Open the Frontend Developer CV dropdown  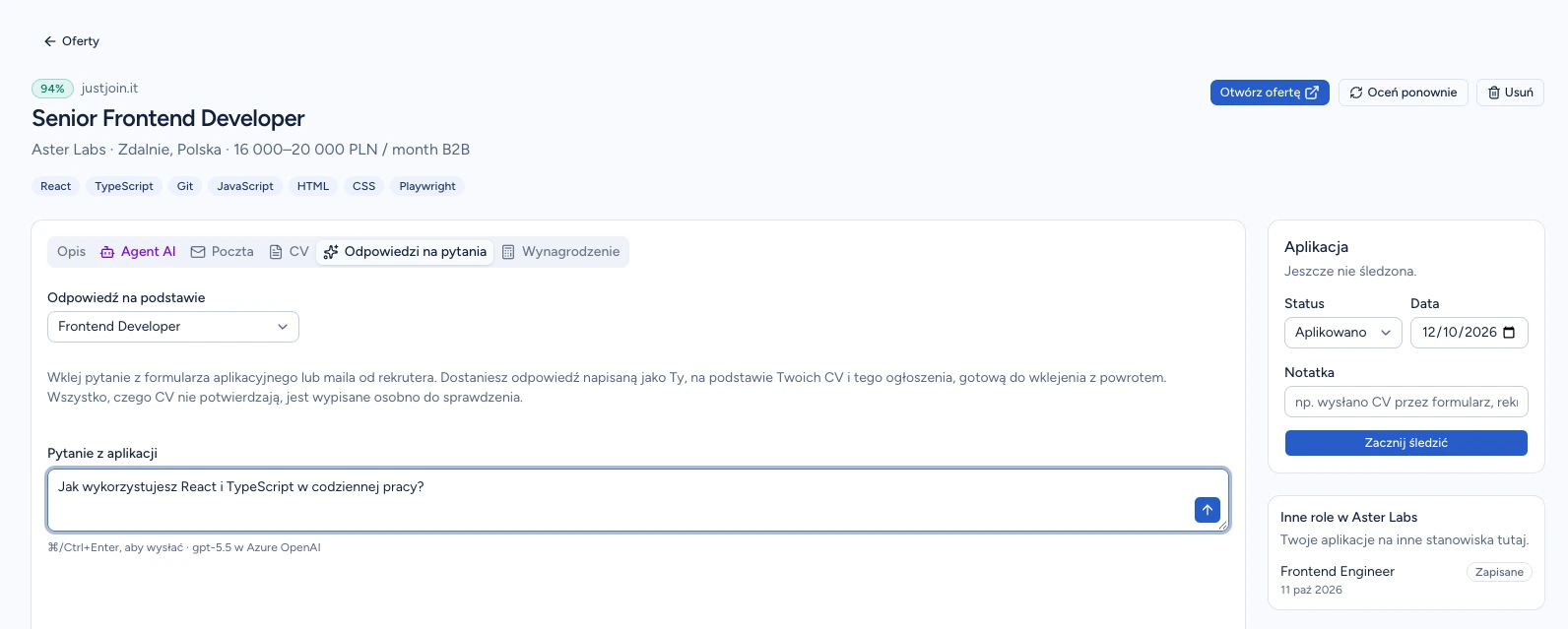[x=173, y=327]
